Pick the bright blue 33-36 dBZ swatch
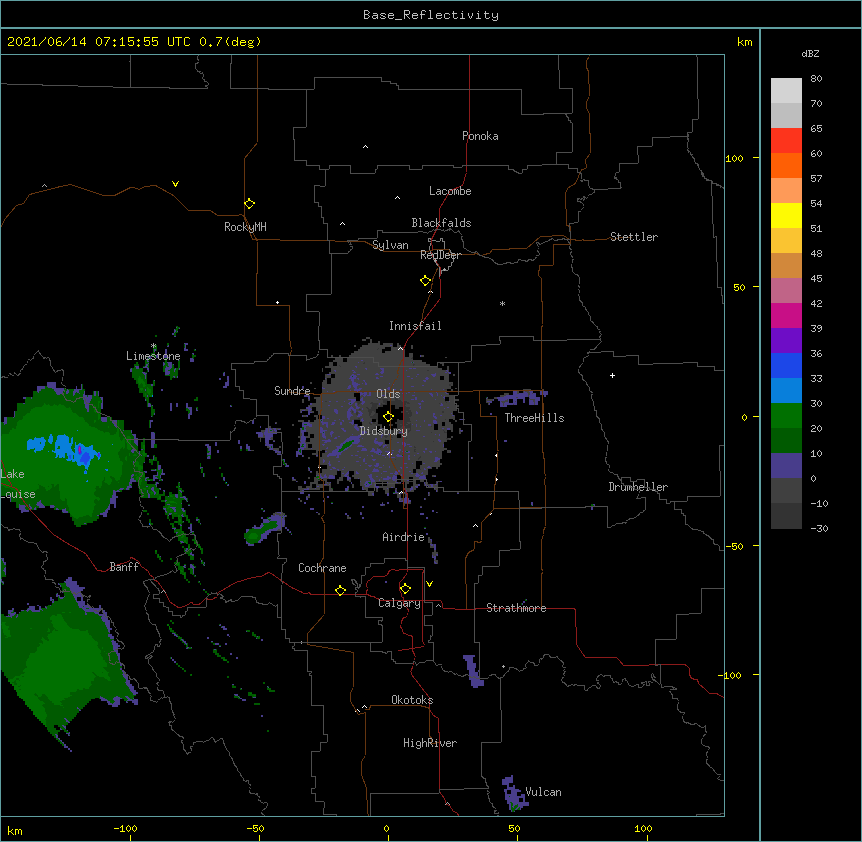 tap(786, 365)
